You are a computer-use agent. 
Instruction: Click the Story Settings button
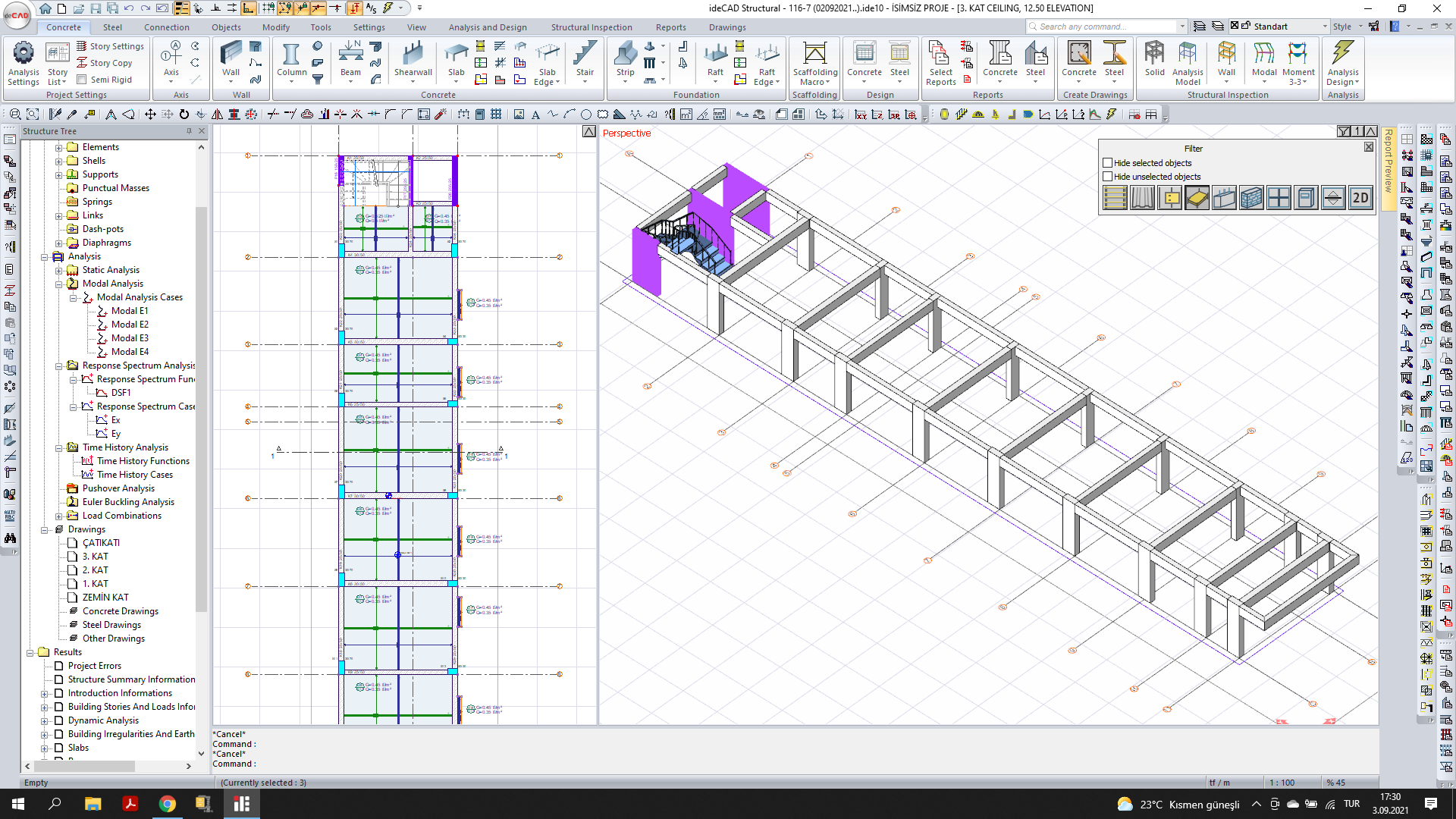click(110, 46)
